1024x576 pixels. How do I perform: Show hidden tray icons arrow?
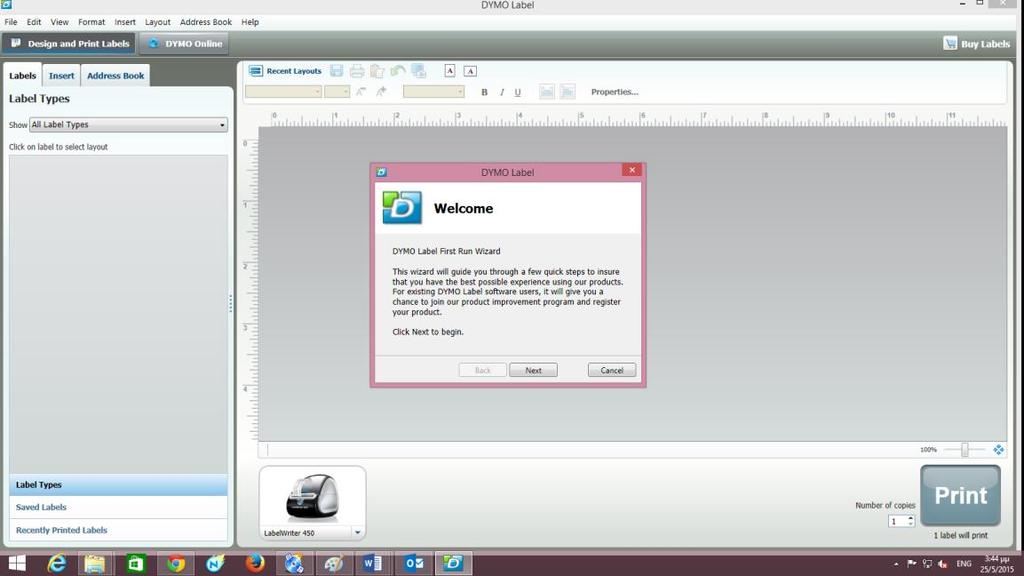pos(896,563)
